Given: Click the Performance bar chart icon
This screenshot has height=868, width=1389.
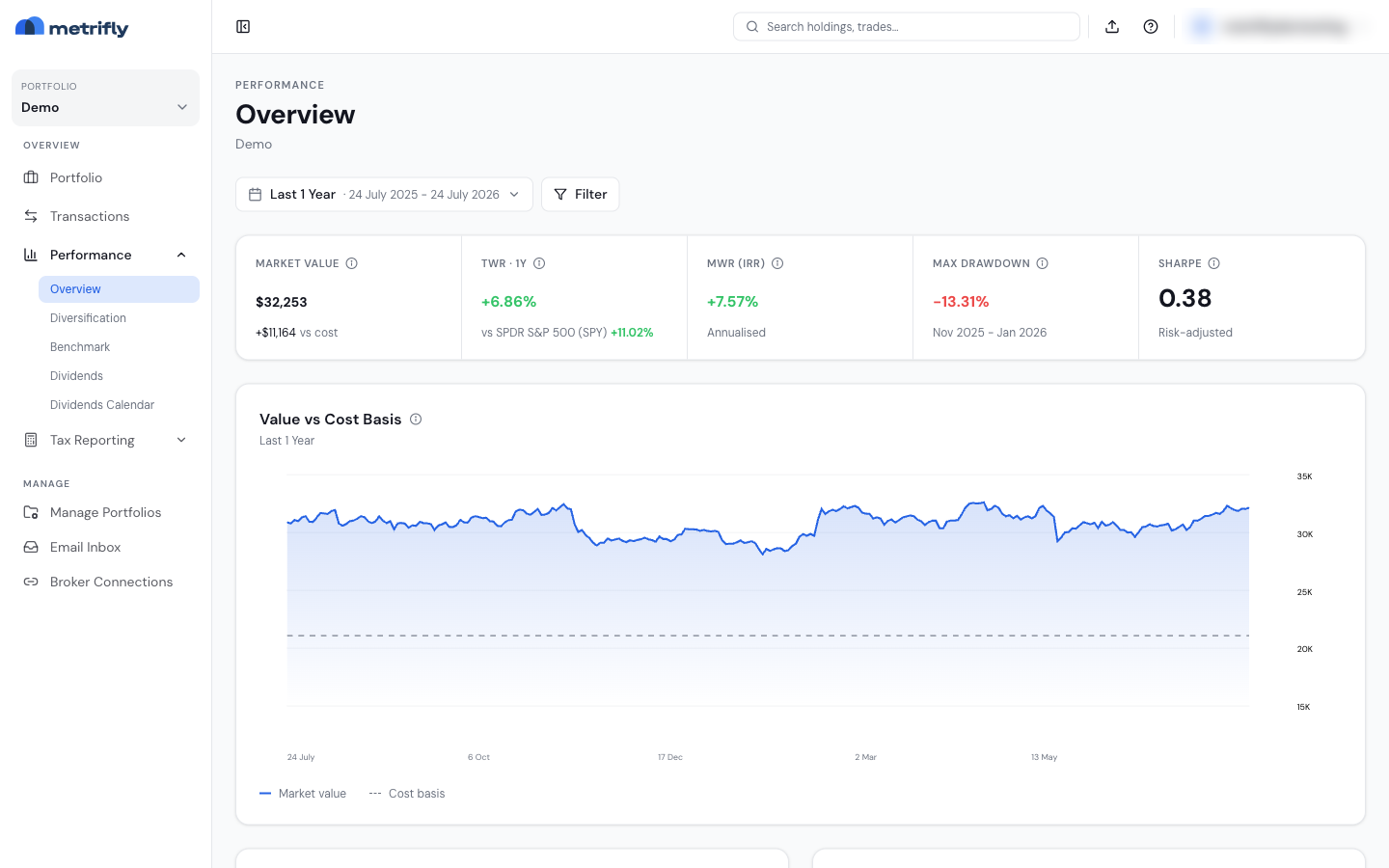Looking at the screenshot, I should pos(31,255).
